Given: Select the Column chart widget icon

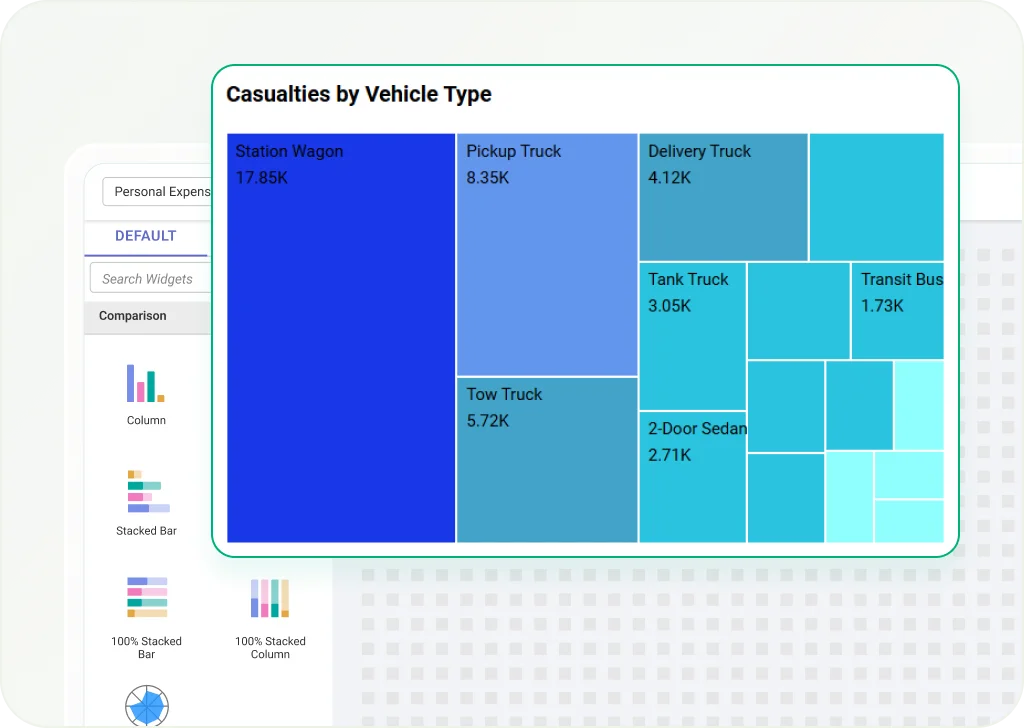Looking at the screenshot, I should [x=146, y=384].
